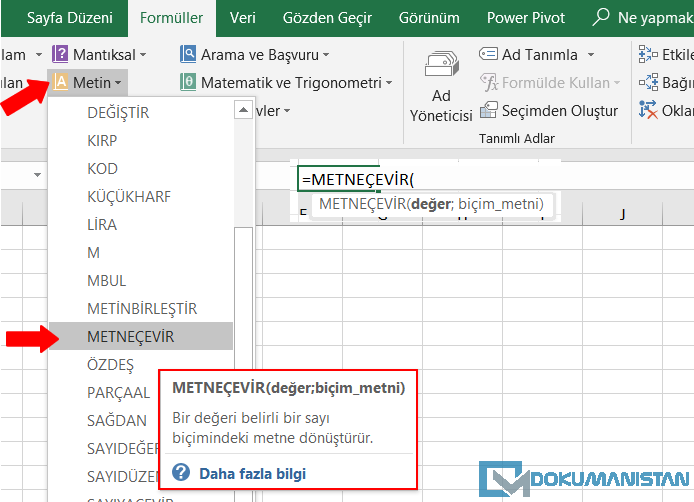The image size is (694, 502).
Task: Select METİNBİRLEŞTİR function
Action: 141,309
